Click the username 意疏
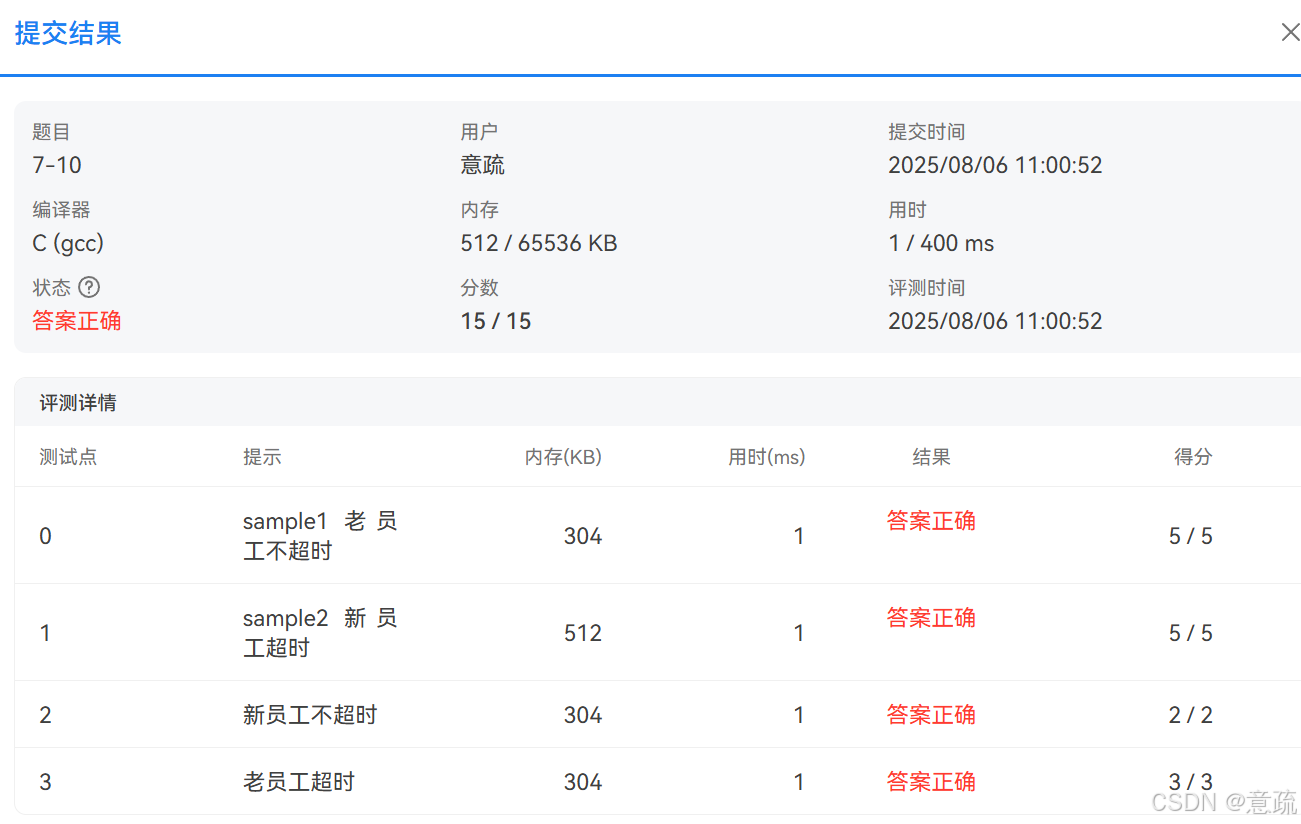This screenshot has width=1301, height=824. [482, 164]
